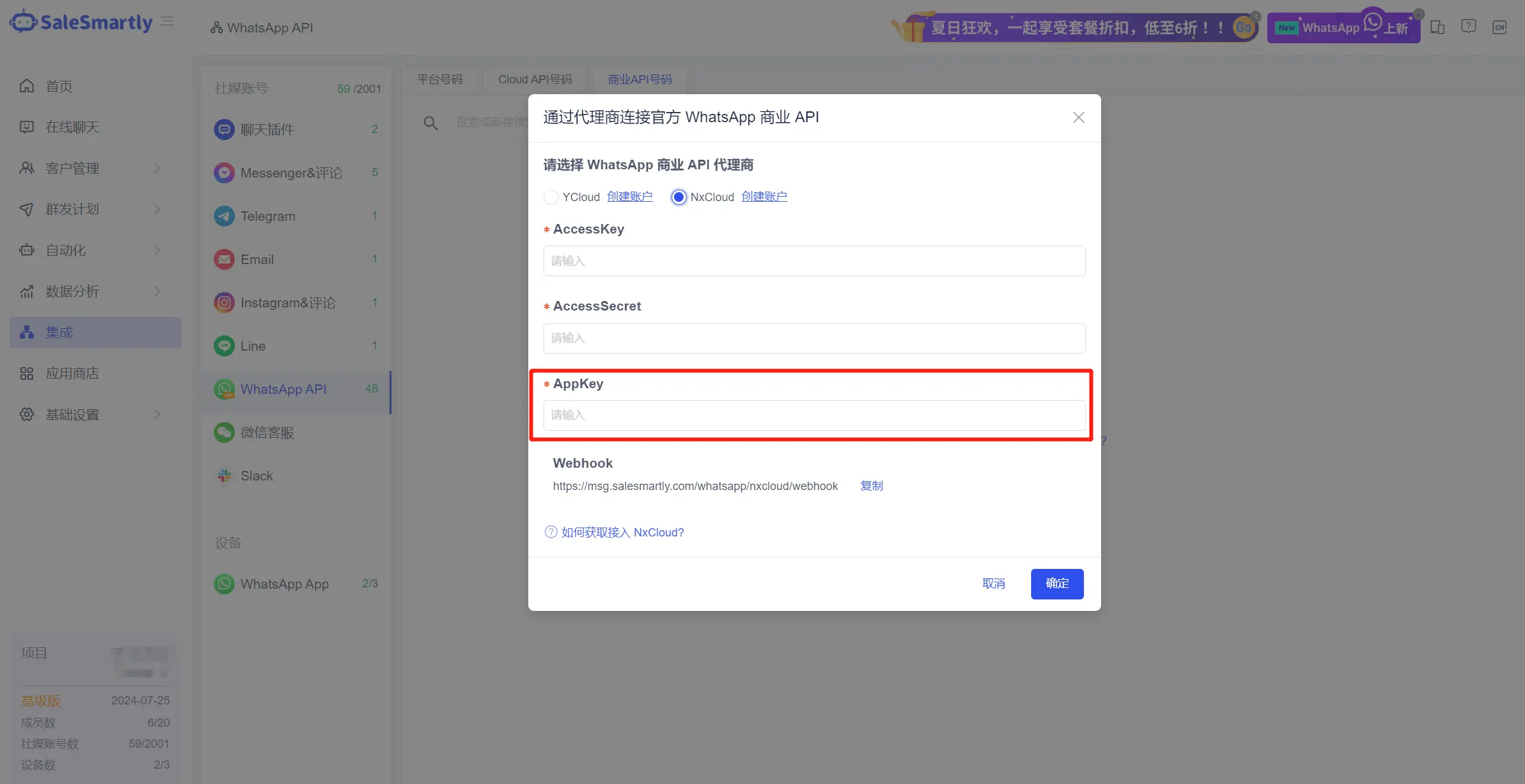Select the YCloud radio button
This screenshot has width=1525, height=784.
tap(551, 197)
